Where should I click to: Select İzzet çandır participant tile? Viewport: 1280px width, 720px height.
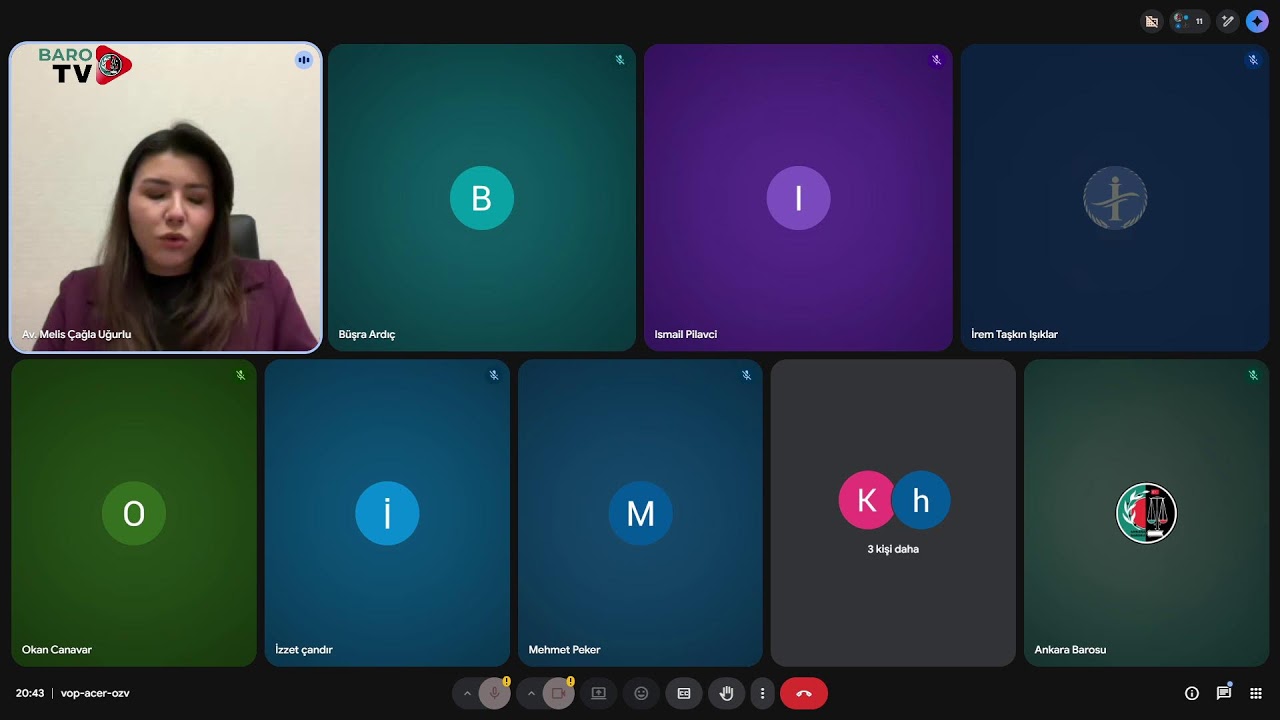(387, 513)
